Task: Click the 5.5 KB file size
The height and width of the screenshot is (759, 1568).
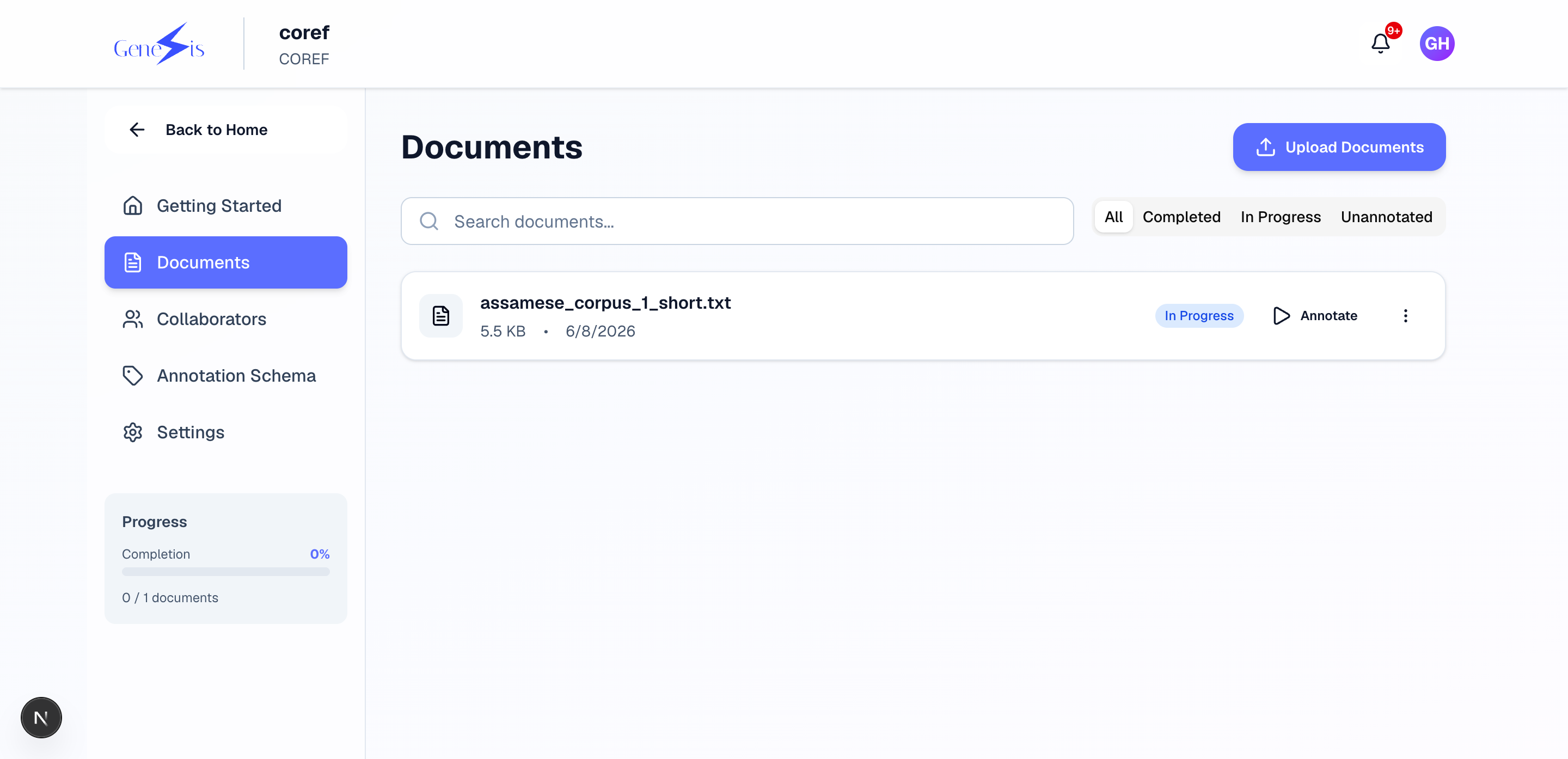Action: click(x=503, y=331)
